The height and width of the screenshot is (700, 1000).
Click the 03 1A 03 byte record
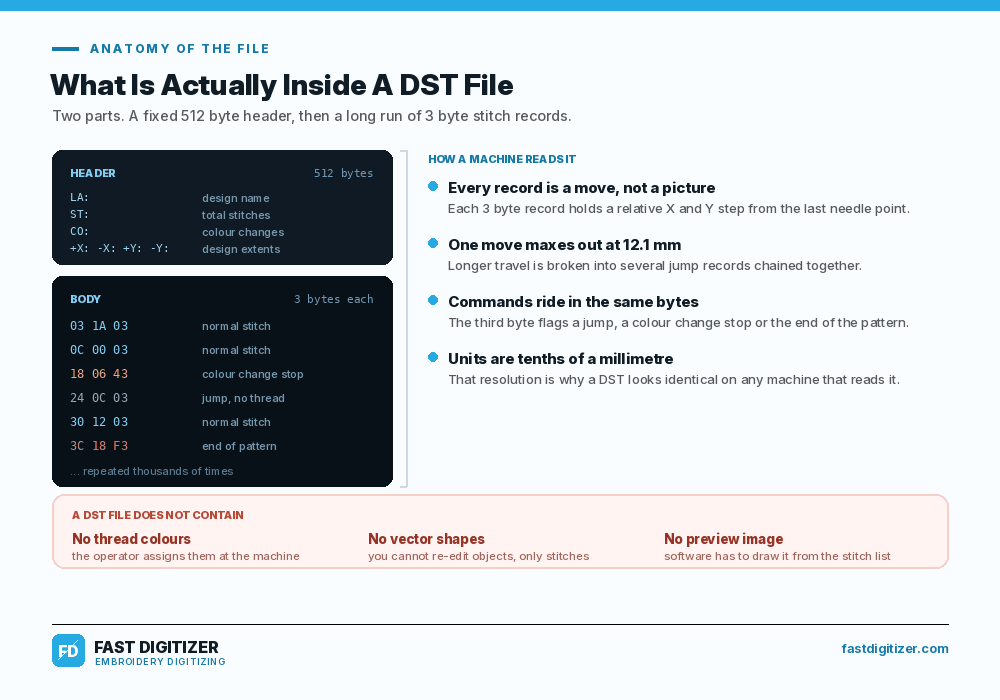[x=99, y=326]
